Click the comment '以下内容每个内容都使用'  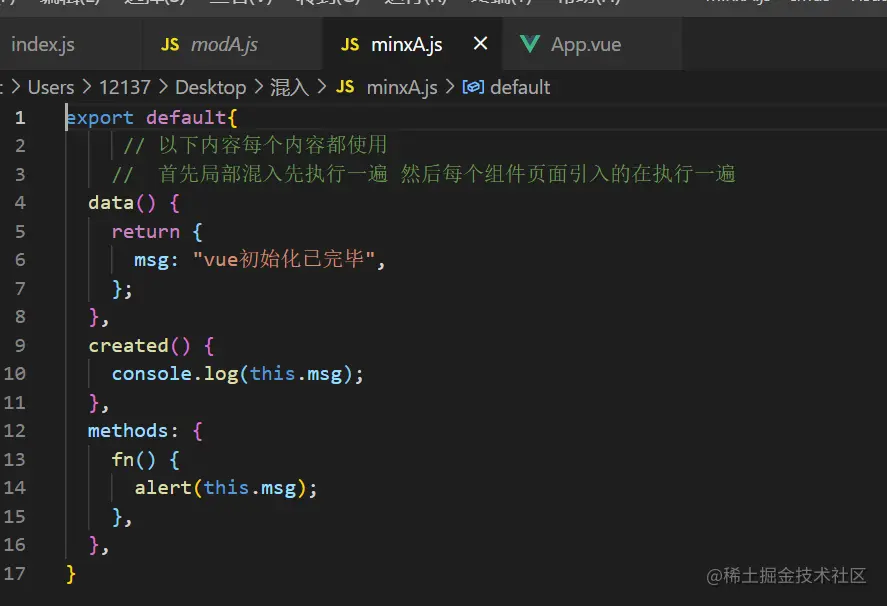coord(273,145)
